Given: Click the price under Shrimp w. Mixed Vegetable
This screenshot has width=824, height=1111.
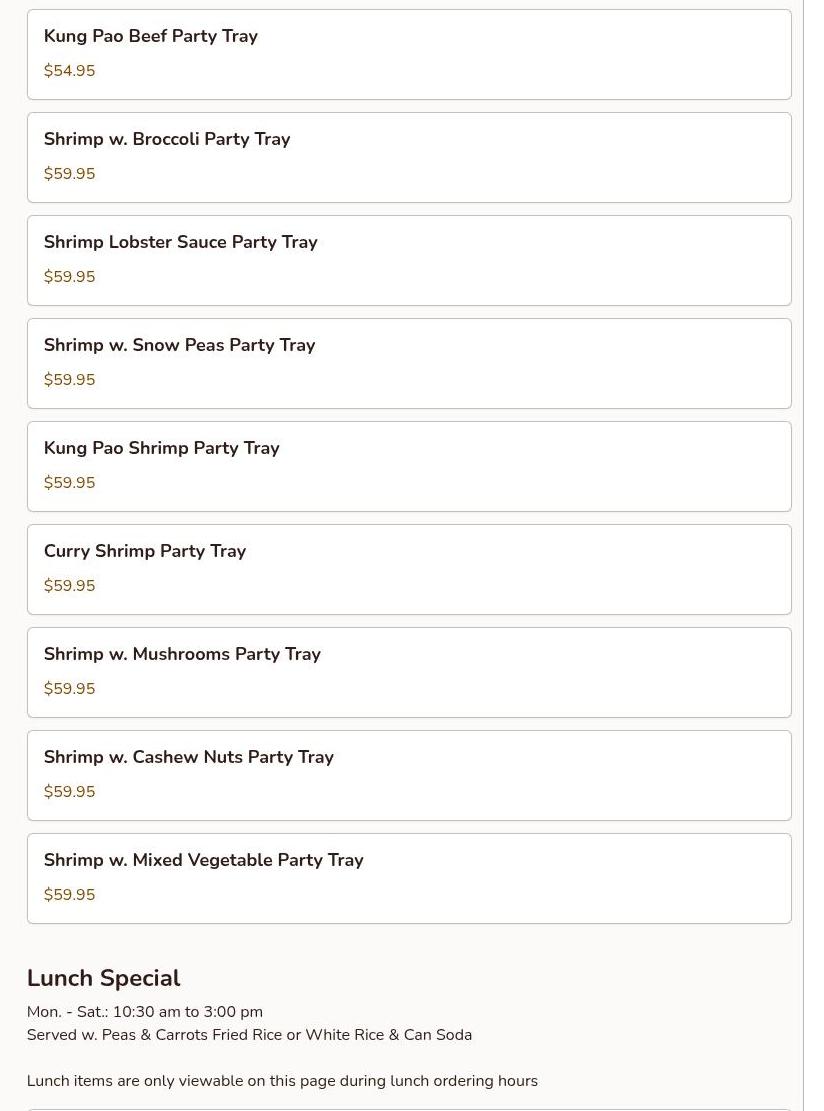Looking at the screenshot, I should tap(69, 895).
